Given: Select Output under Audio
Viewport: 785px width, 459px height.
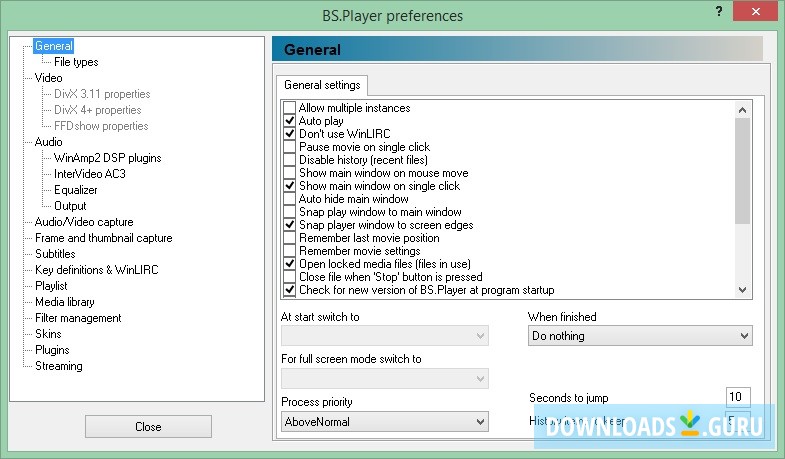Looking at the screenshot, I should [x=70, y=206].
